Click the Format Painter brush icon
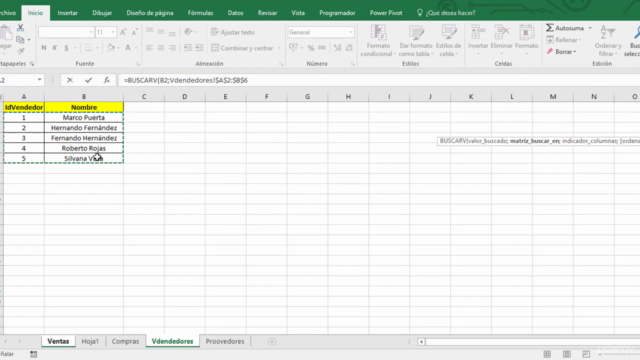Viewport: 640px width, 360px height. 21,51
